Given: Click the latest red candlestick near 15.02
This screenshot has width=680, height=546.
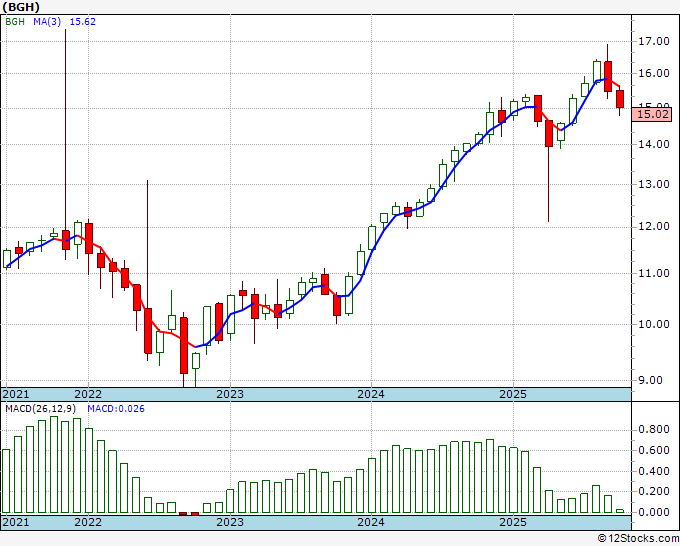Looking at the screenshot, I should 620,99.
